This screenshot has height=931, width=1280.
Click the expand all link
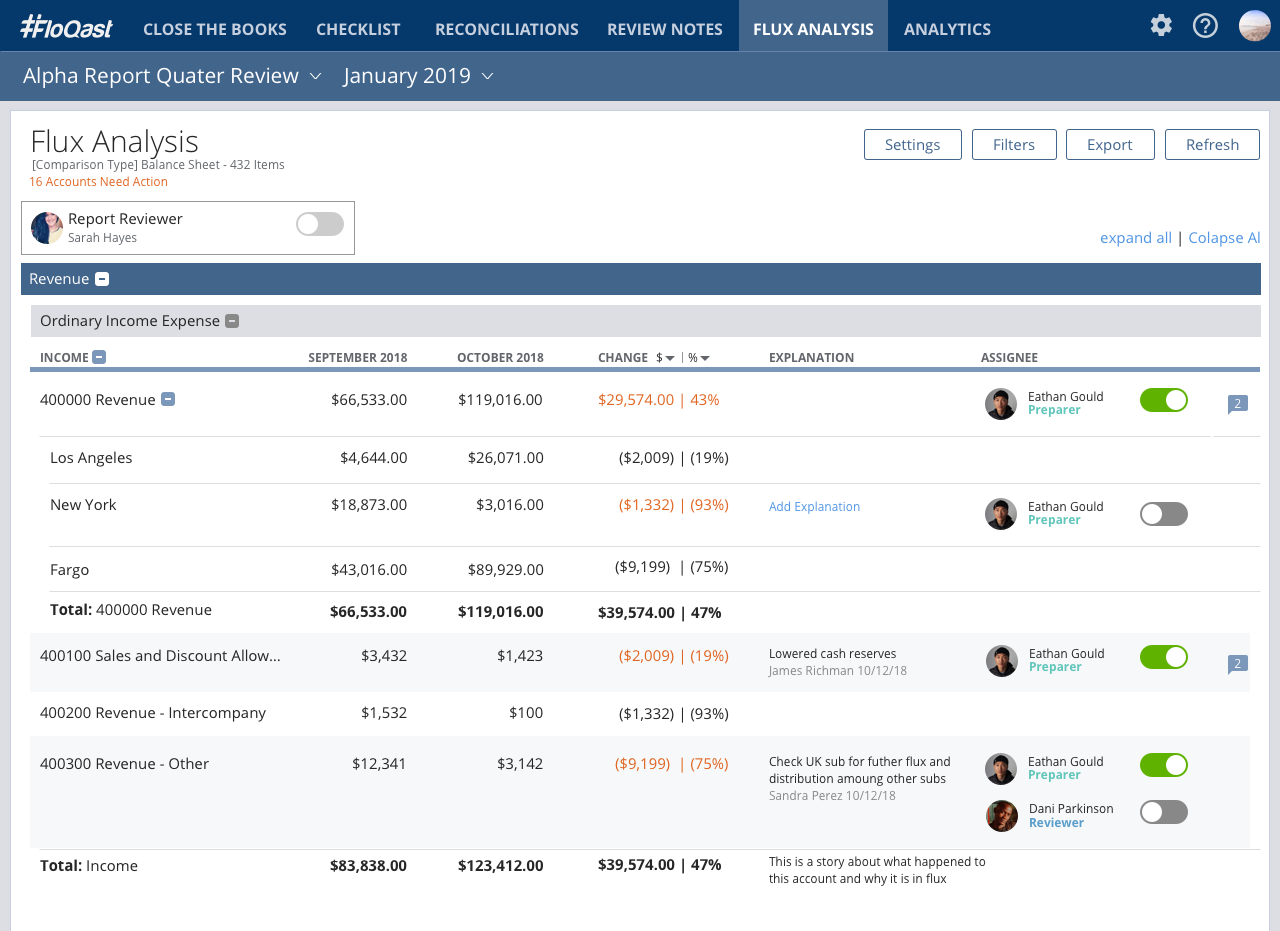pos(1136,238)
